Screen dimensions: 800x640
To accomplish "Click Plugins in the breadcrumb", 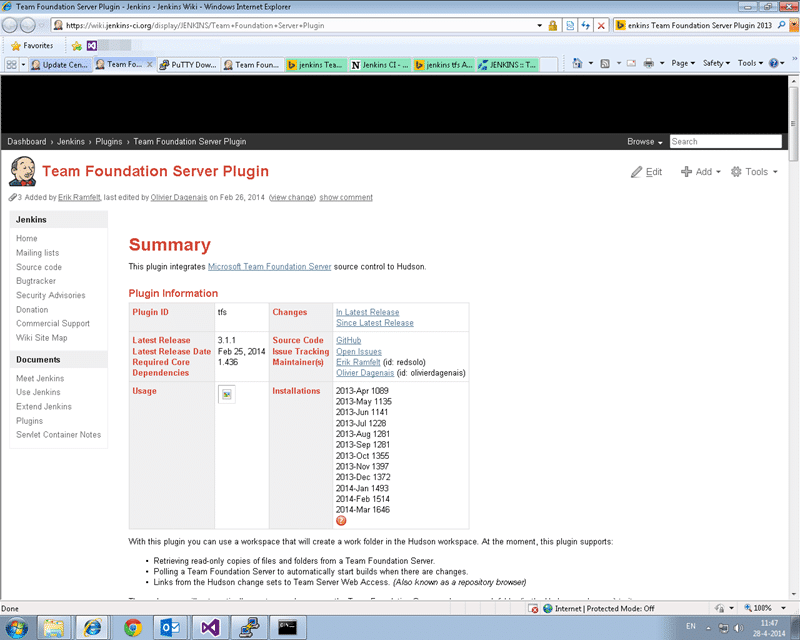I will click(x=109, y=141).
